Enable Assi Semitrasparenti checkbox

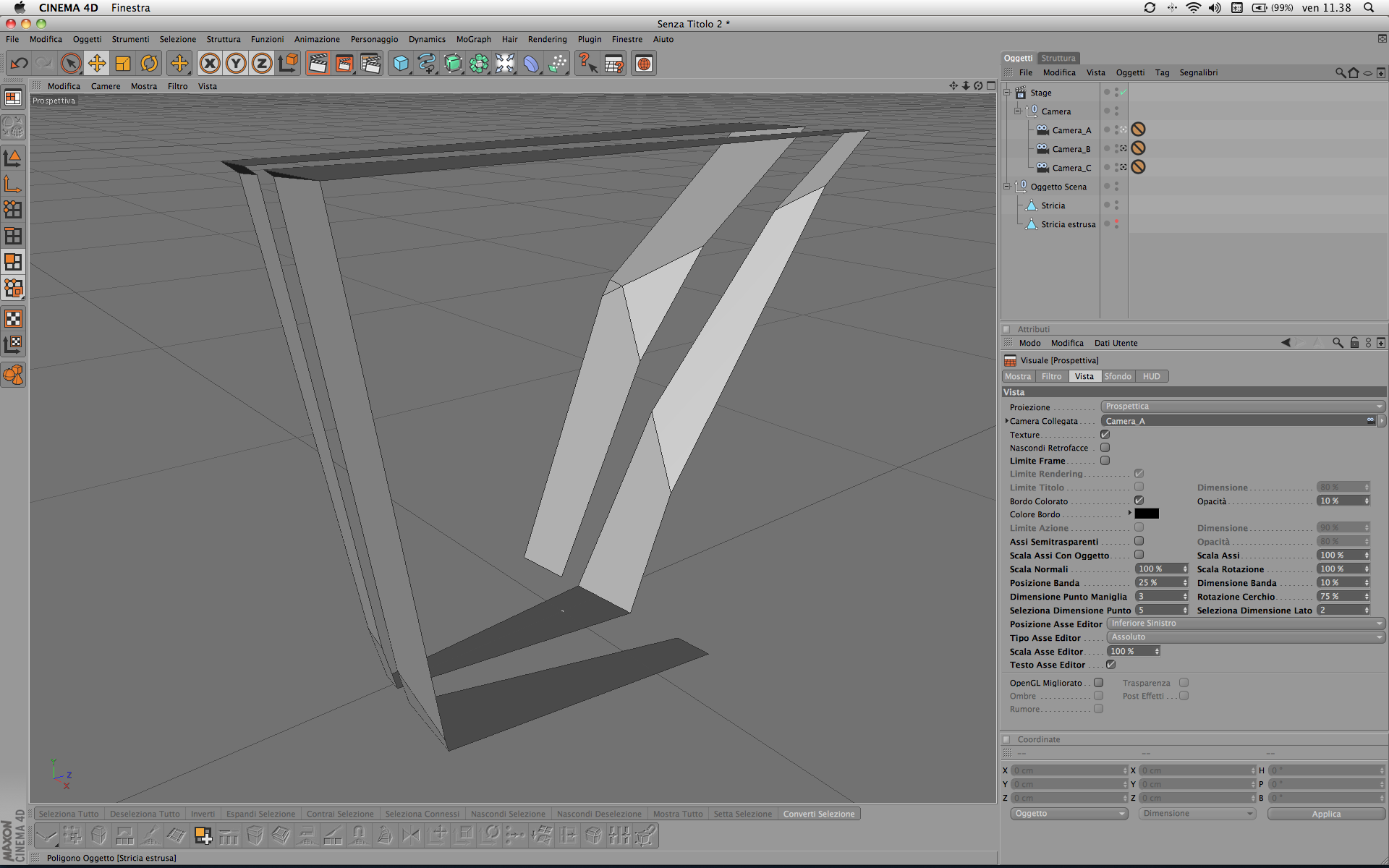coord(1139,541)
